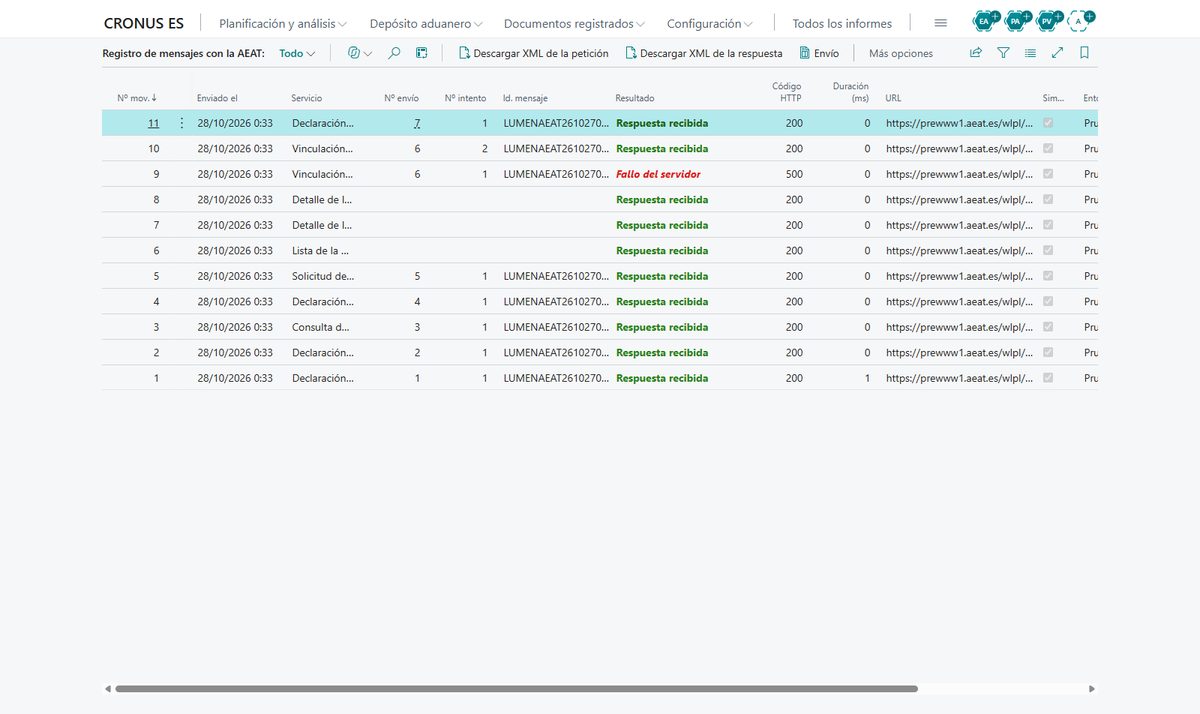The image size is (1200, 714).
Task: Open the Copilot icon dropdown in toolbar
Action: click(x=359, y=53)
